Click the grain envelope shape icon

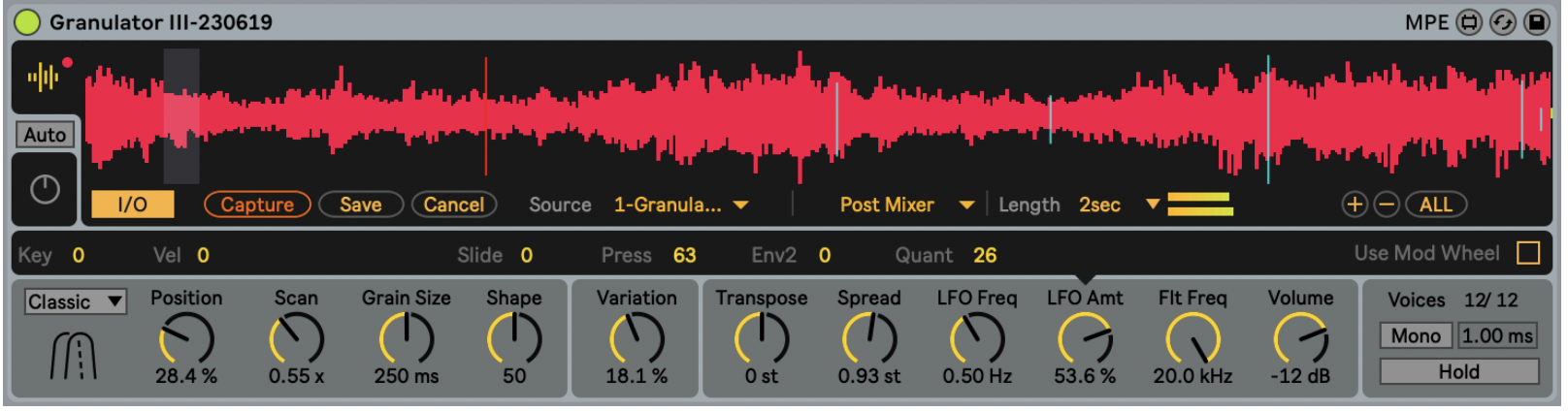click(74, 355)
